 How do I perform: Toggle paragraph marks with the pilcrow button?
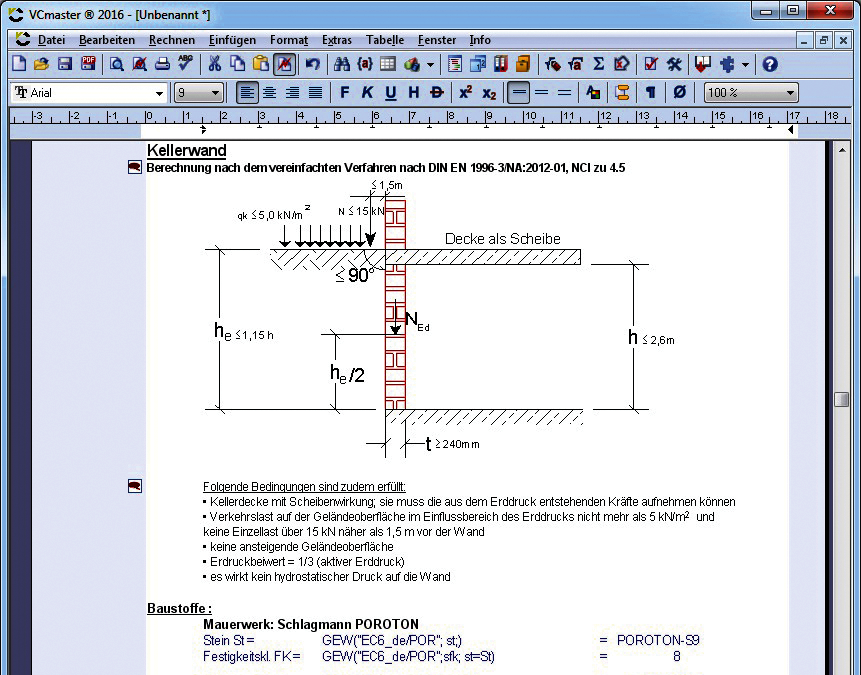651,93
